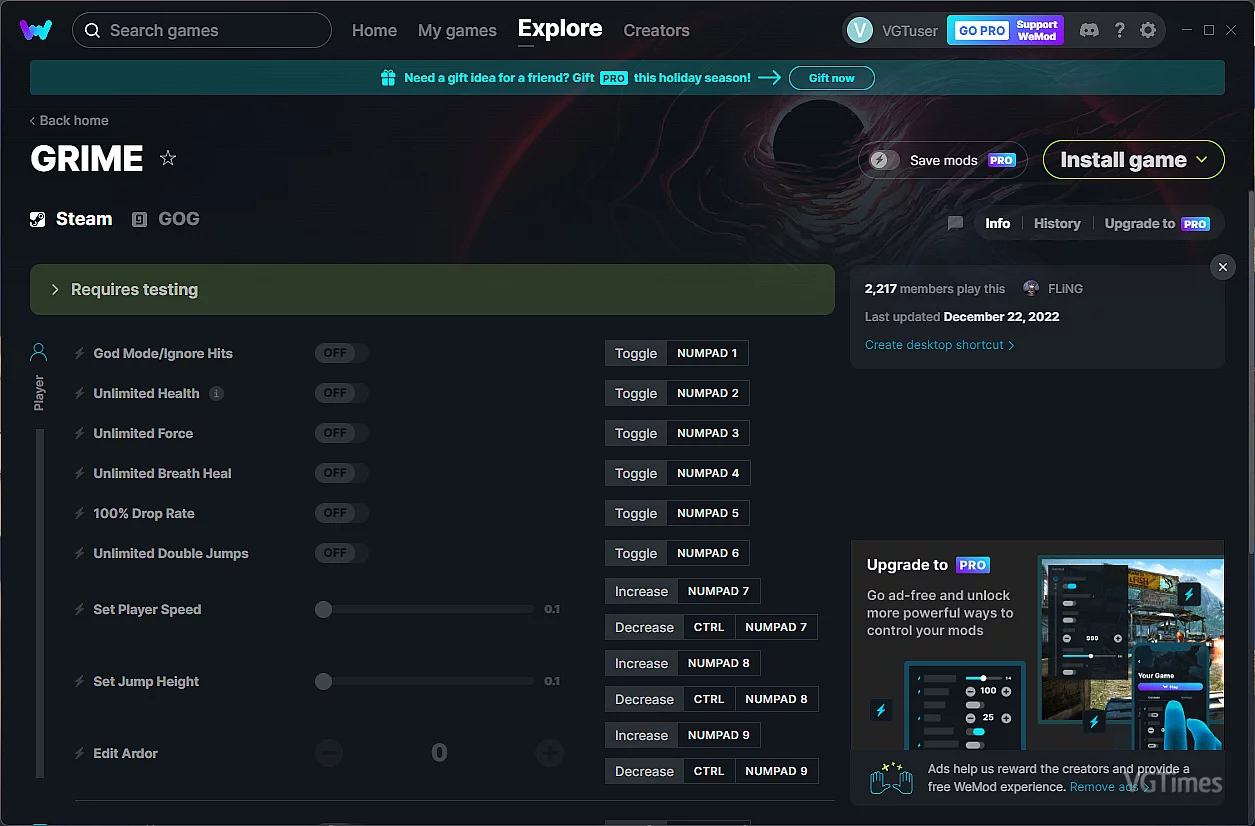1255x826 pixels.
Task: Open the comments chat bubble icon
Action: (x=955, y=223)
